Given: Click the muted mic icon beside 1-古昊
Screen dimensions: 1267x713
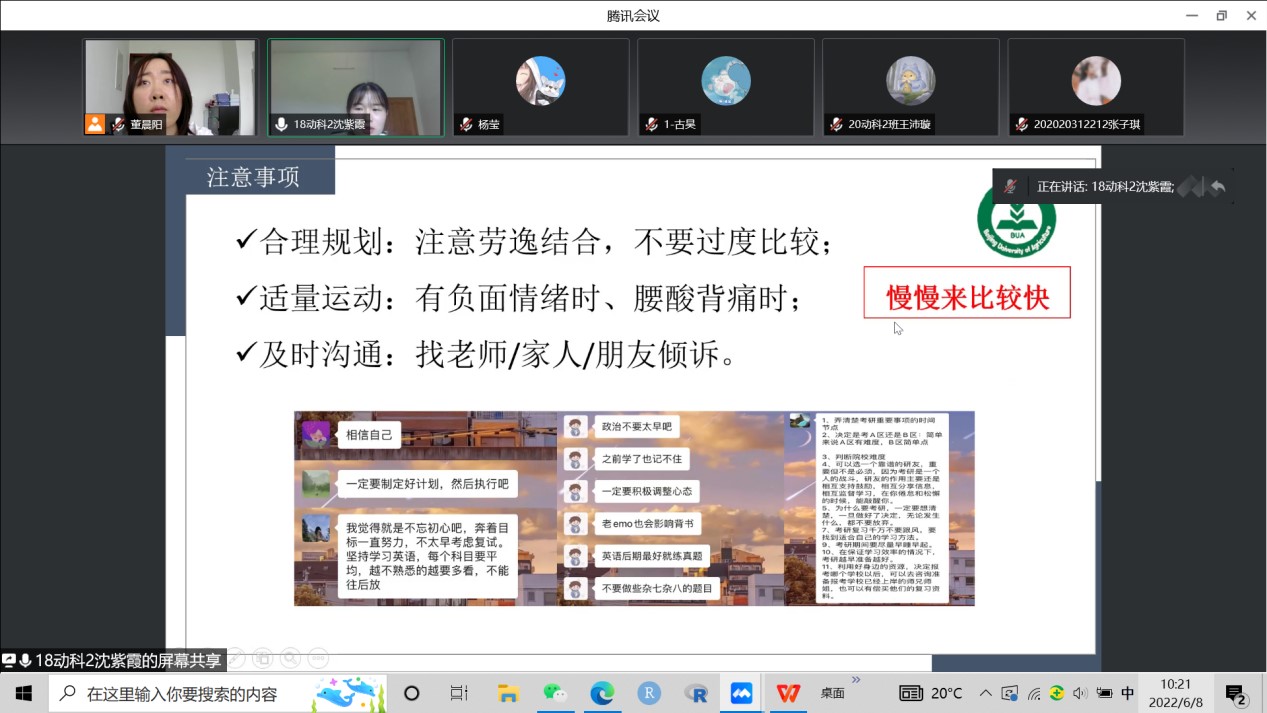Looking at the screenshot, I should 651,125.
